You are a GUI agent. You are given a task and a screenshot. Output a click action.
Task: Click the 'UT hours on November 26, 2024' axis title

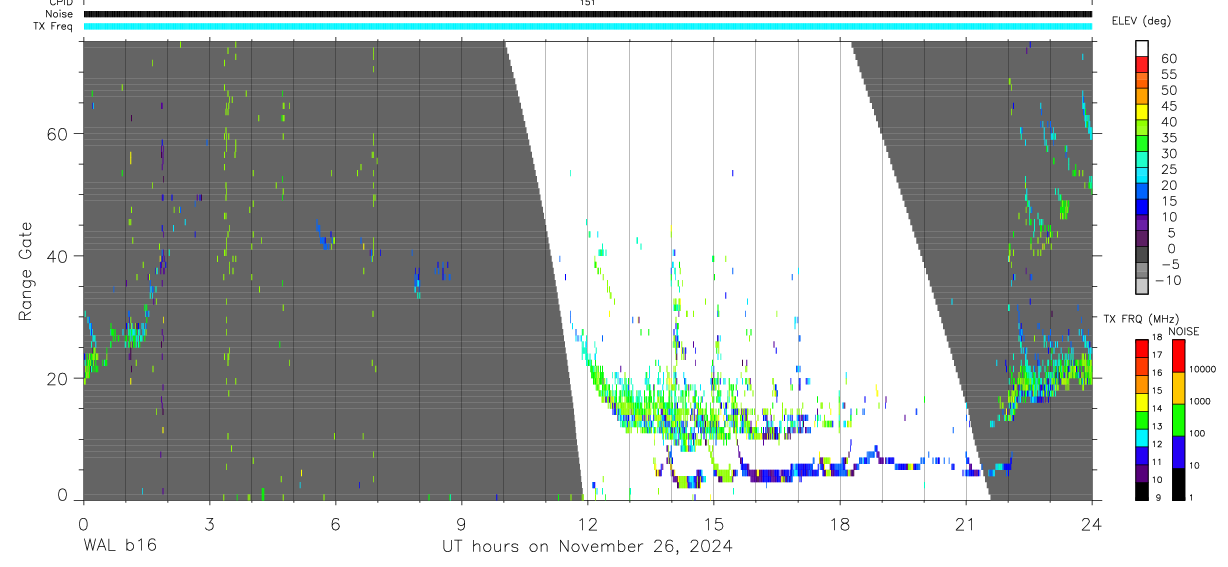click(x=587, y=546)
